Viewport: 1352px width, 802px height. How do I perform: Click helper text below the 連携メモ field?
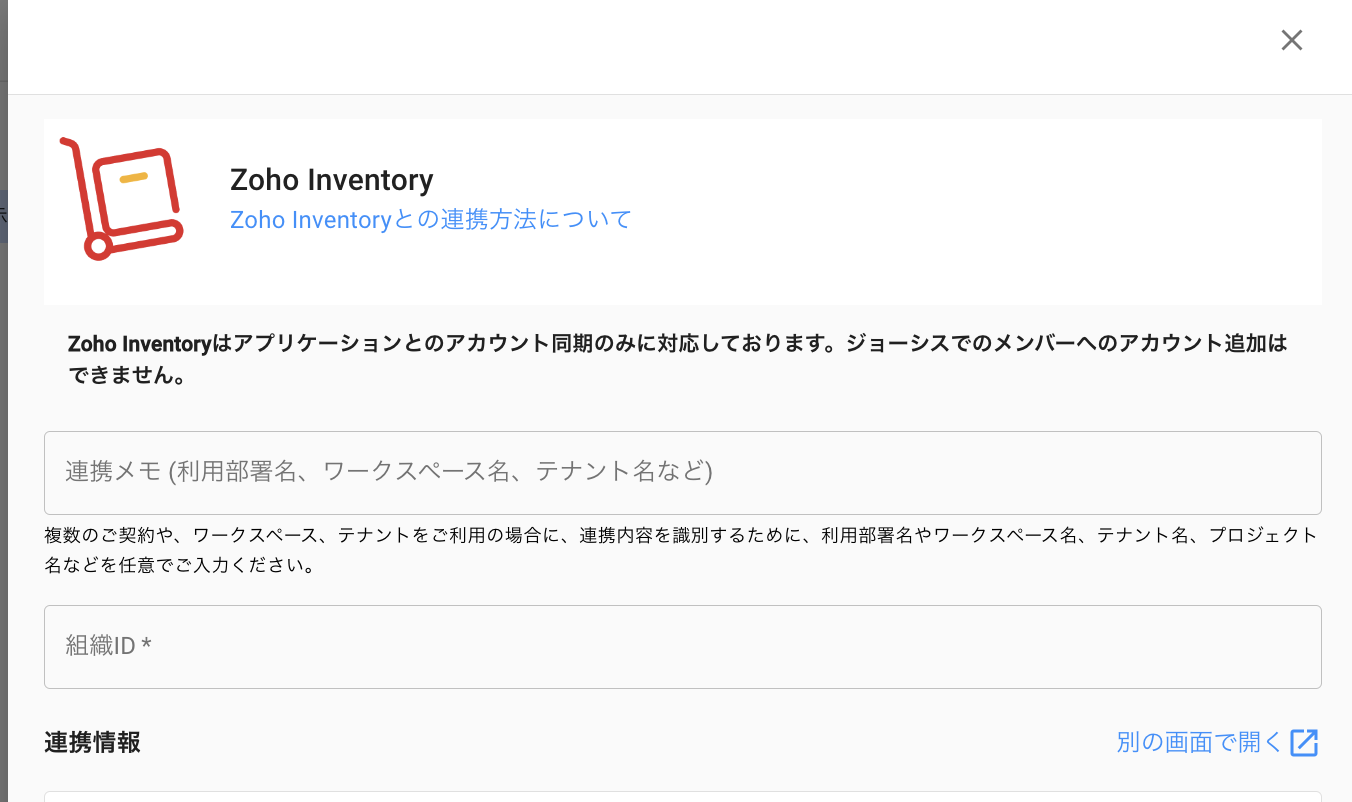pyautogui.click(x=680, y=535)
